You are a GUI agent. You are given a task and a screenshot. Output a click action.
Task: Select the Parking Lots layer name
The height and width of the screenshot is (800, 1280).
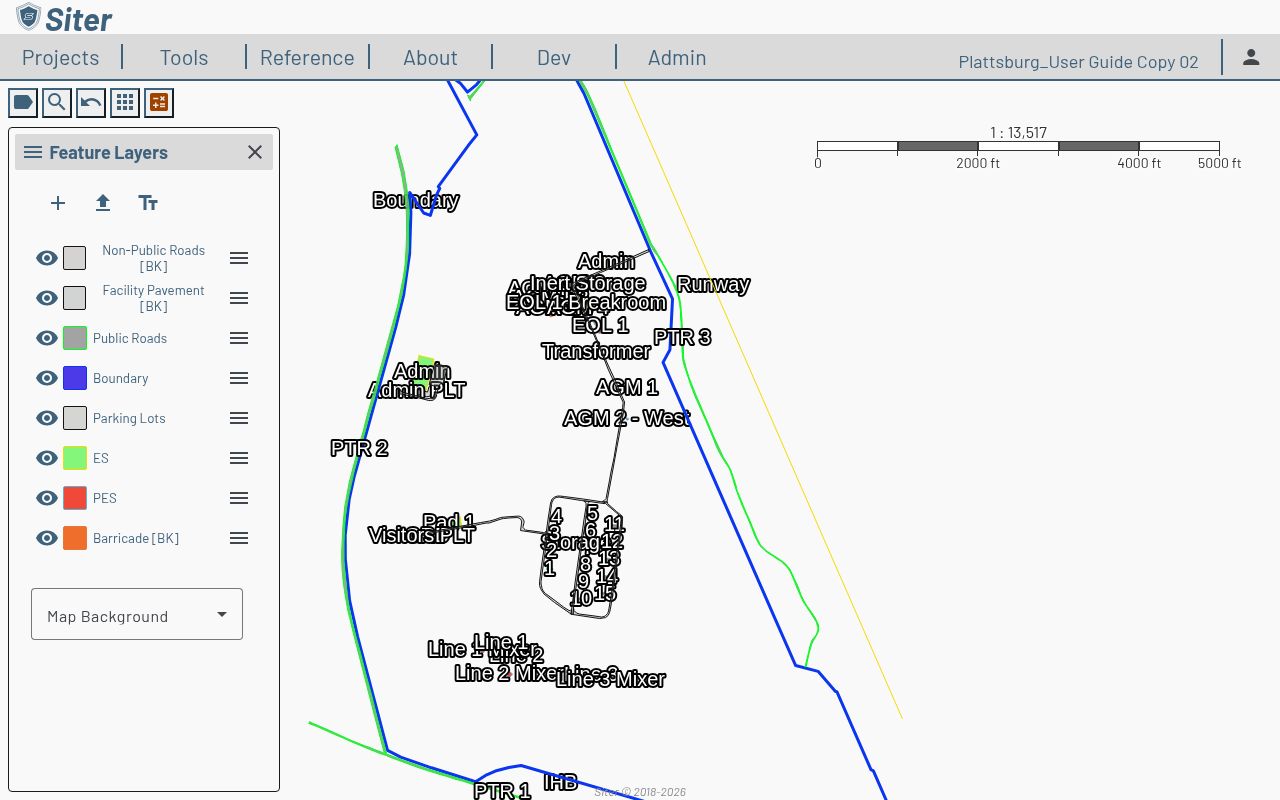tap(129, 418)
